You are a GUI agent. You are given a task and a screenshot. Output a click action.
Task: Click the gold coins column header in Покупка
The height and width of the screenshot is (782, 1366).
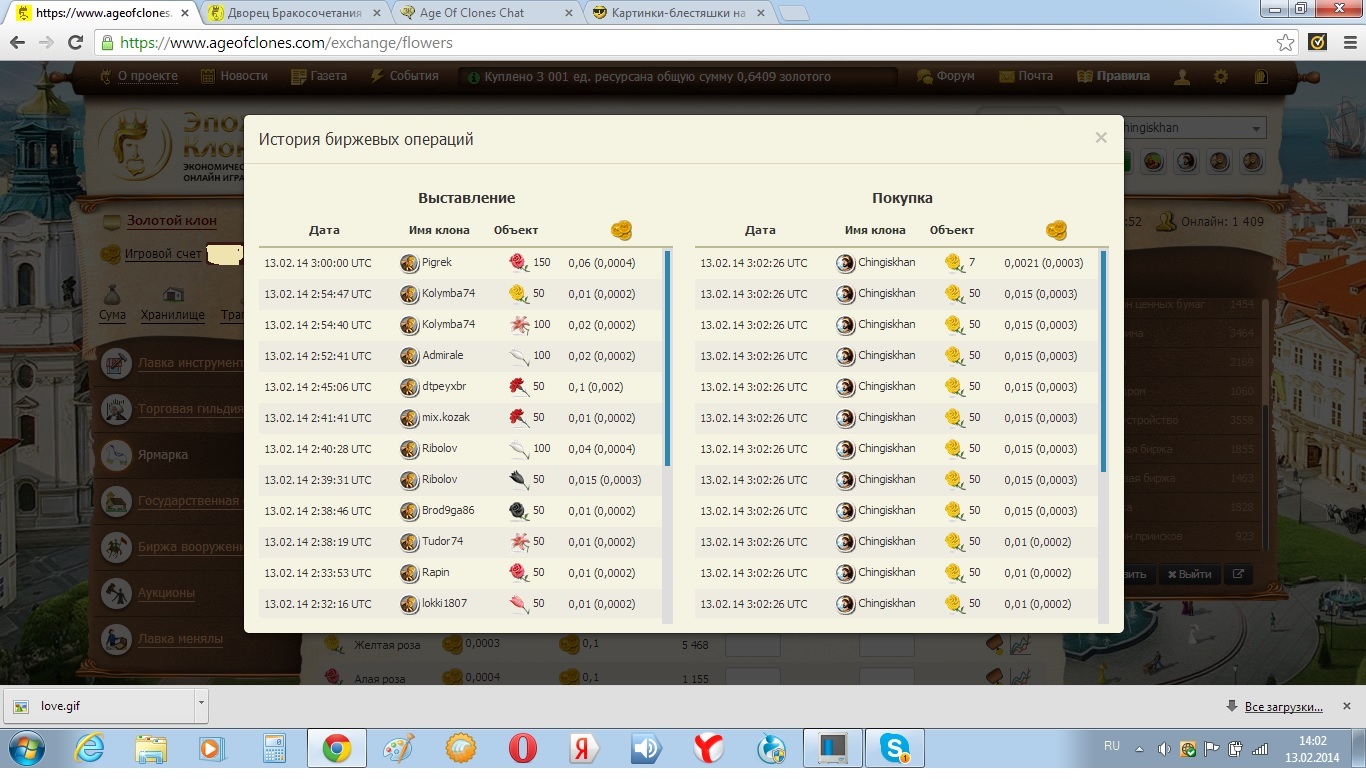coord(1056,230)
